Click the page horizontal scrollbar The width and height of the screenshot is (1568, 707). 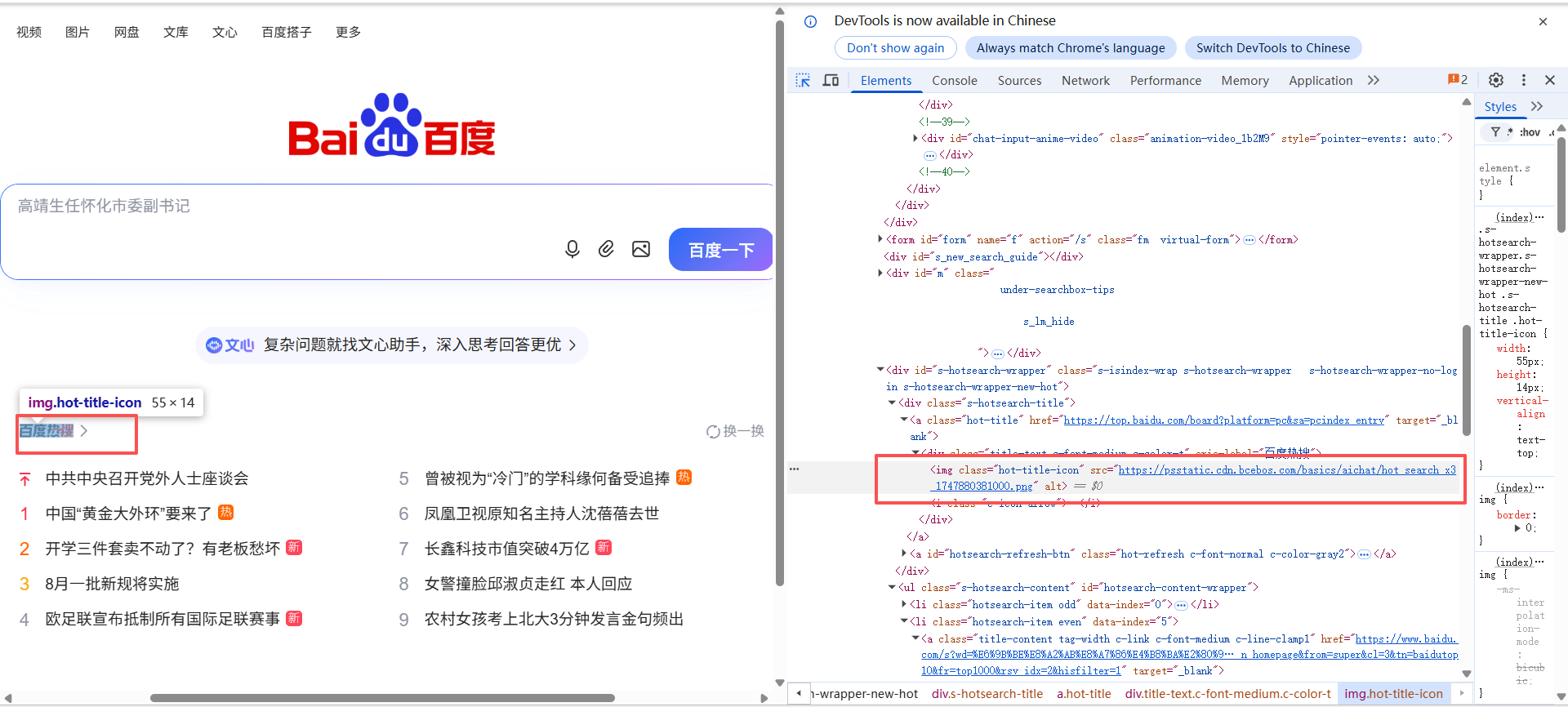coord(382,698)
